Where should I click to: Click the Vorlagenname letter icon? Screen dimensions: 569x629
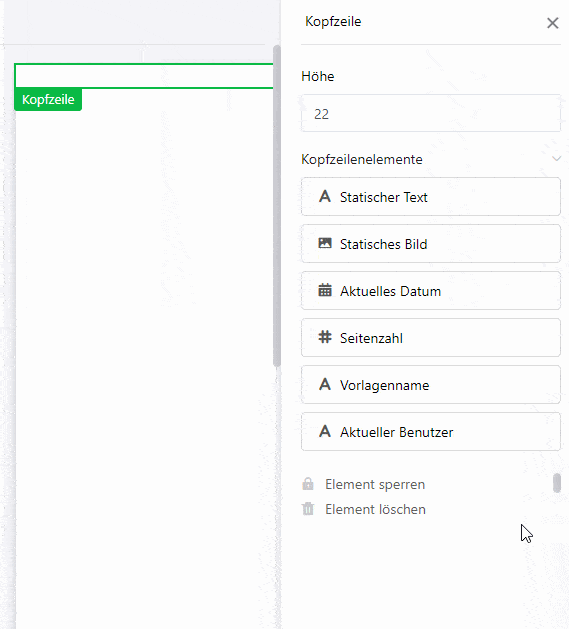coord(325,384)
